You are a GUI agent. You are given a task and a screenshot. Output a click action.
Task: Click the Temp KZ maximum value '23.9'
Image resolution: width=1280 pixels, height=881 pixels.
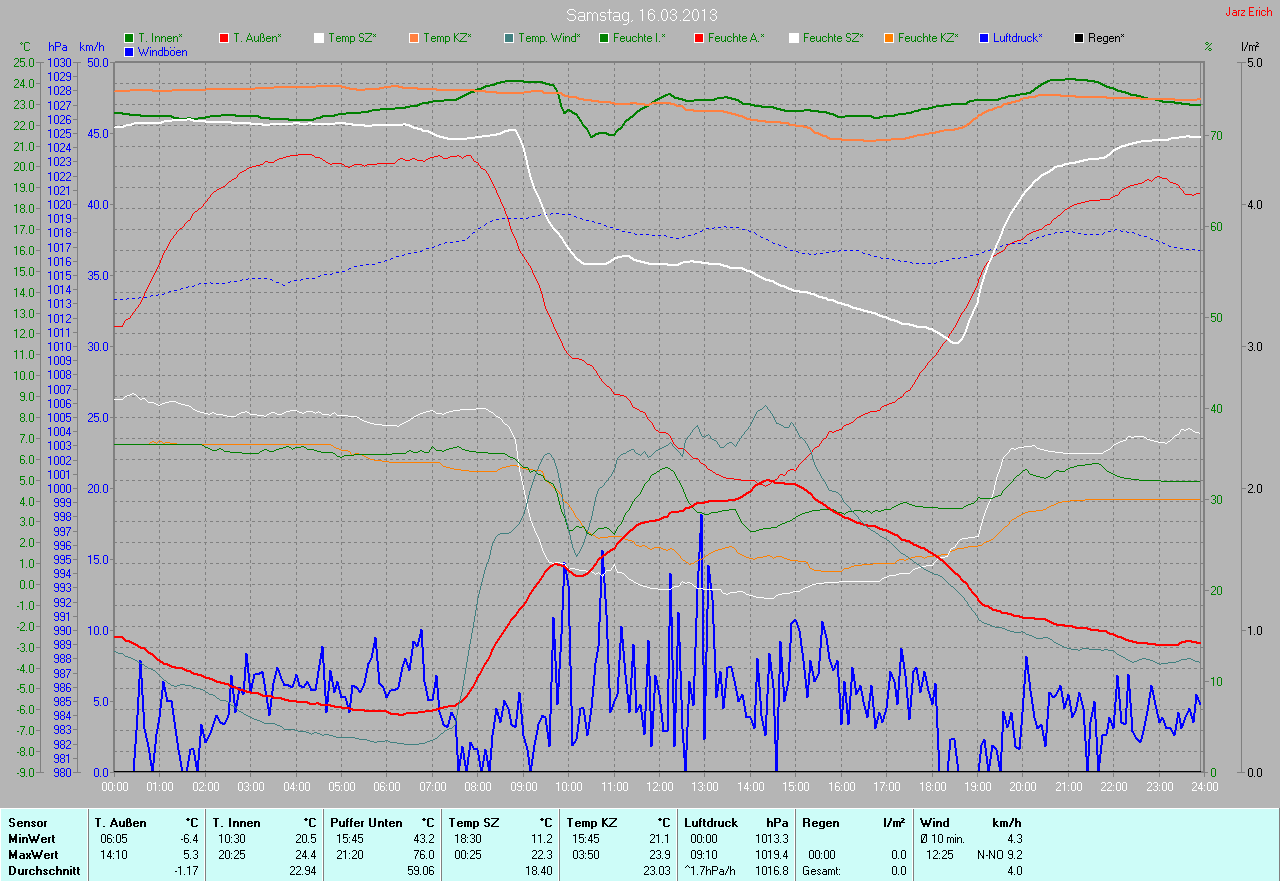point(659,855)
